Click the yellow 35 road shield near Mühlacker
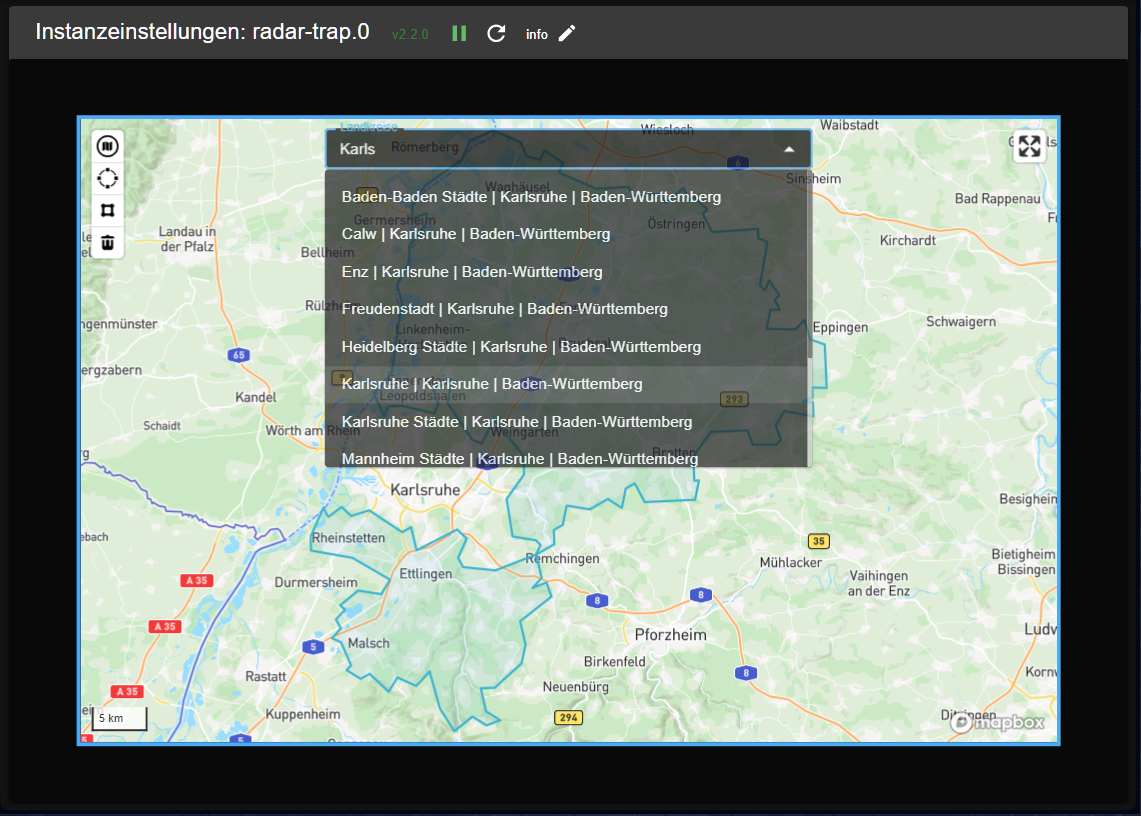 [x=819, y=541]
